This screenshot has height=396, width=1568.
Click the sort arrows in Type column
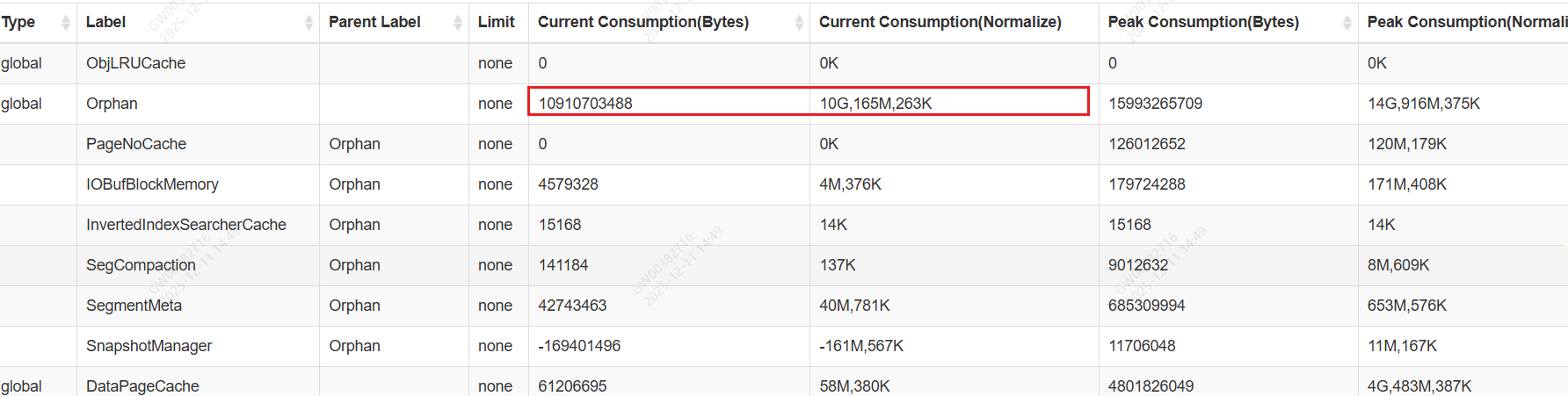[66, 23]
